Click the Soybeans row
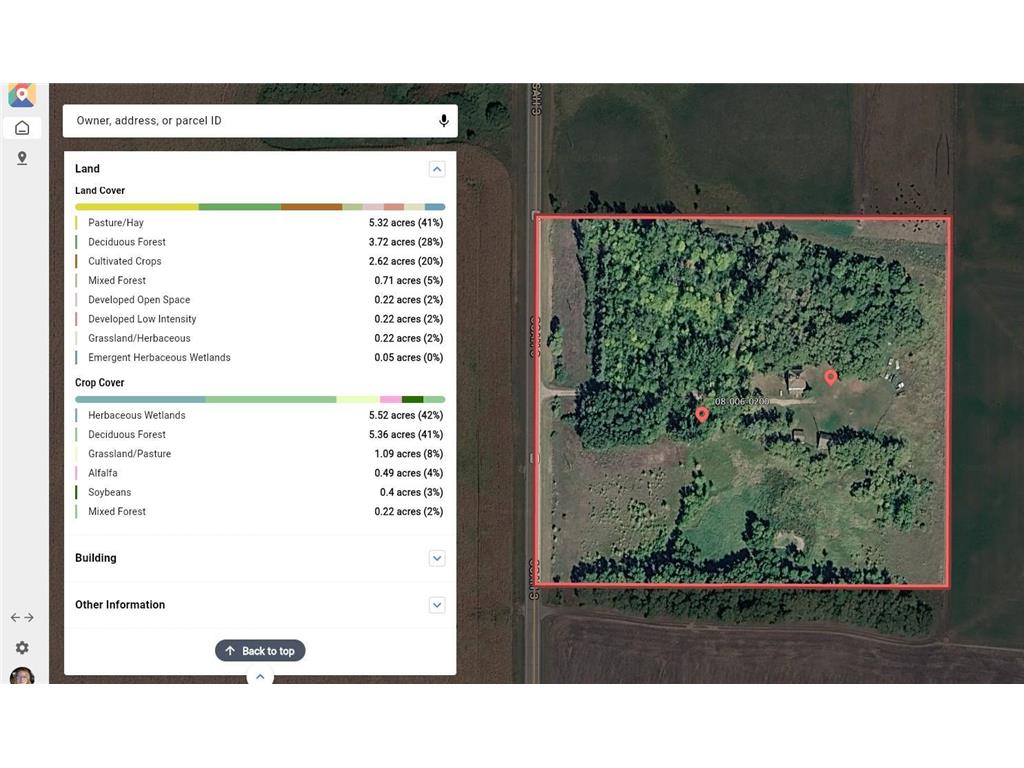 (x=259, y=492)
